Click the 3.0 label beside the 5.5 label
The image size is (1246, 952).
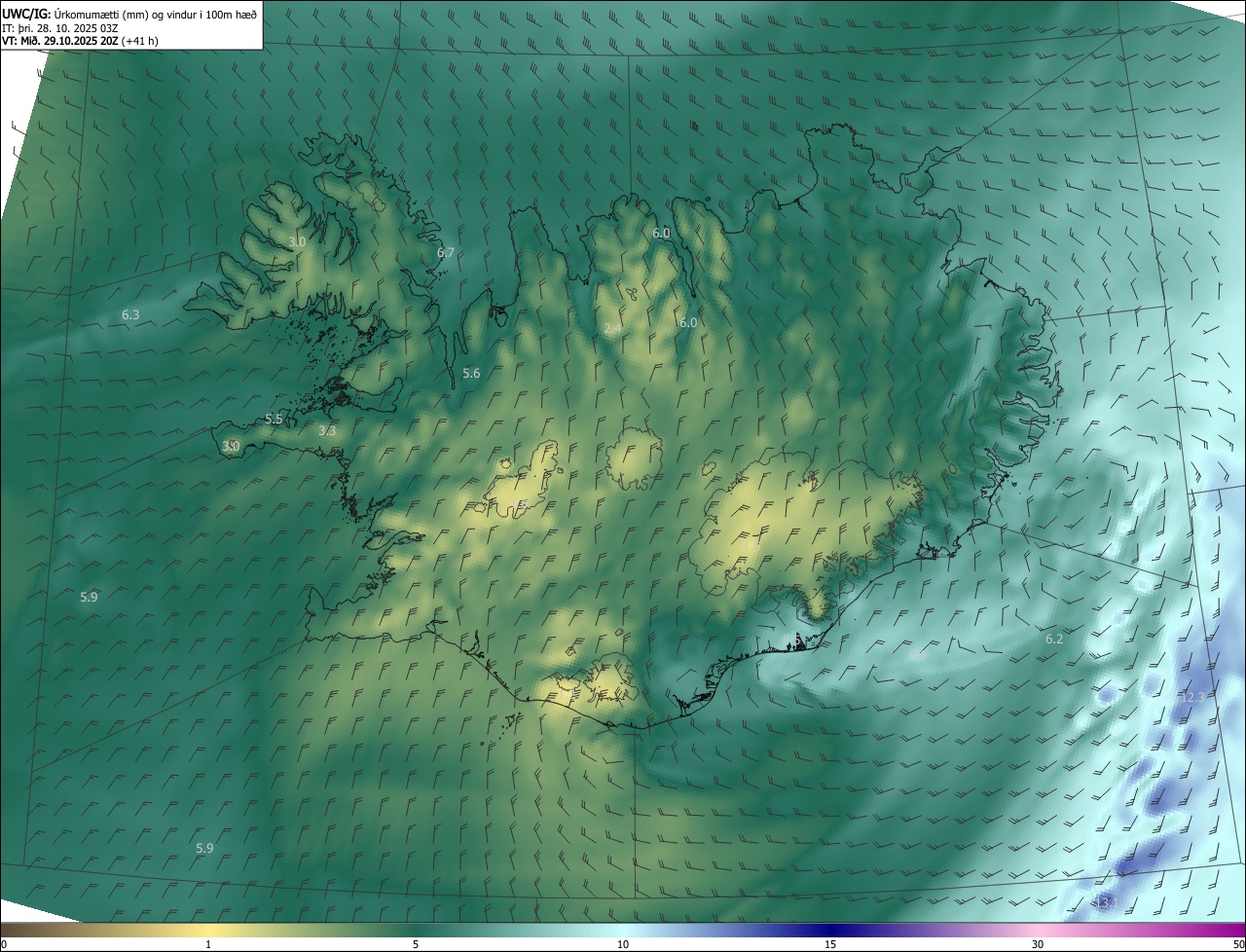pos(231,446)
